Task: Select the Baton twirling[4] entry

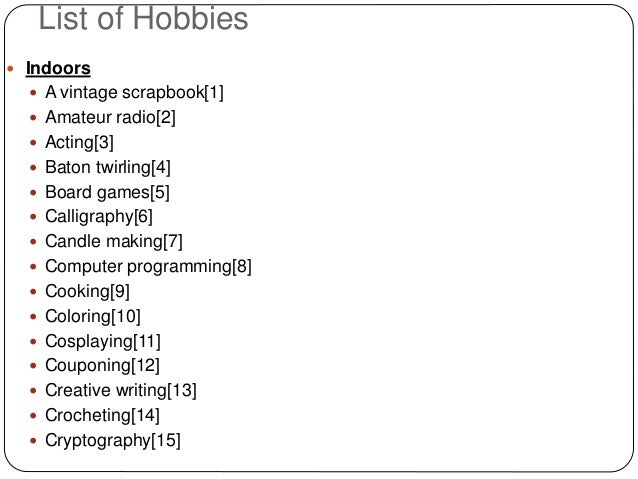Action: coord(108,167)
